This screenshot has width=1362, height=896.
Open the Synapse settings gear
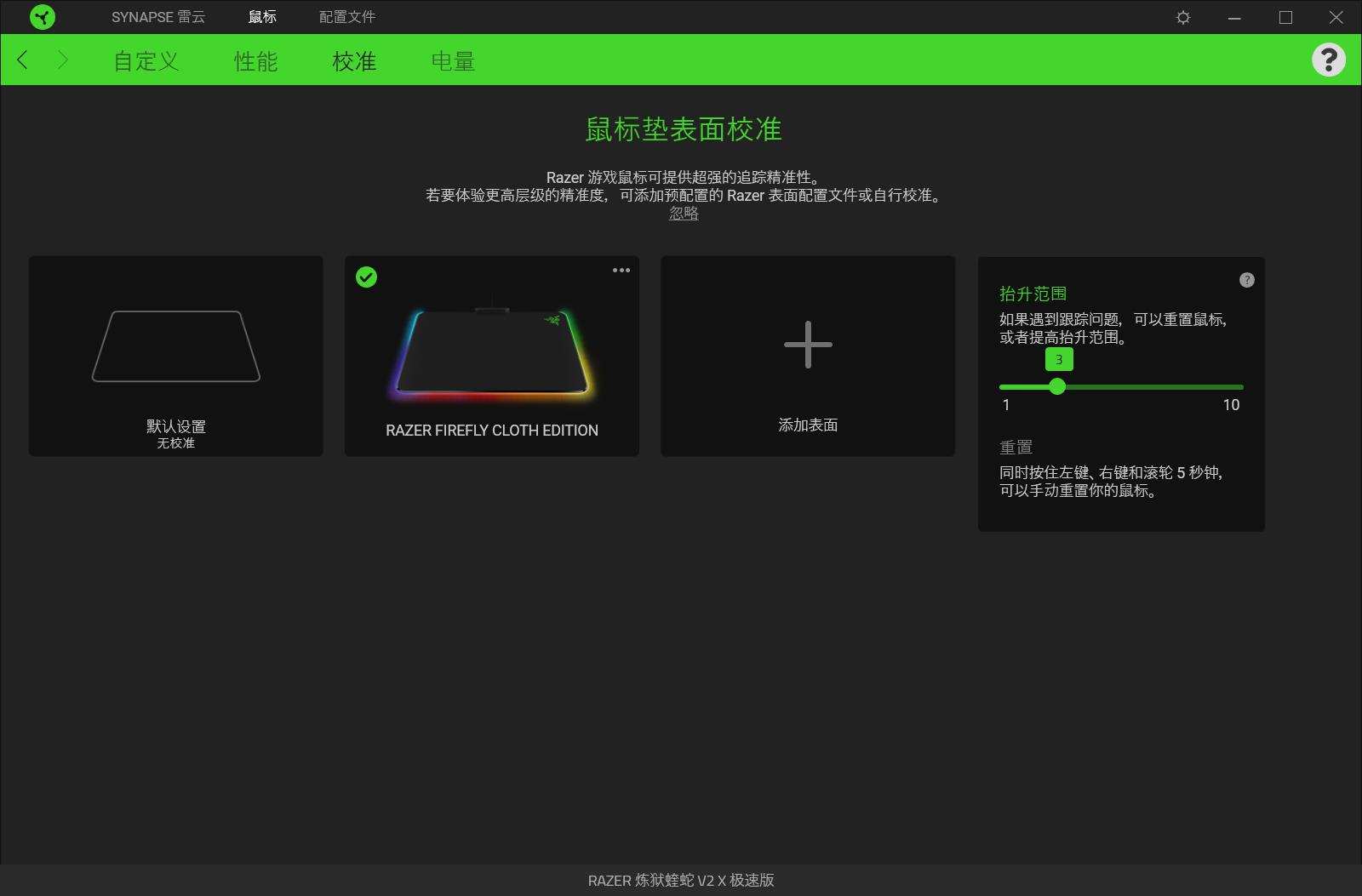point(1183,16)
